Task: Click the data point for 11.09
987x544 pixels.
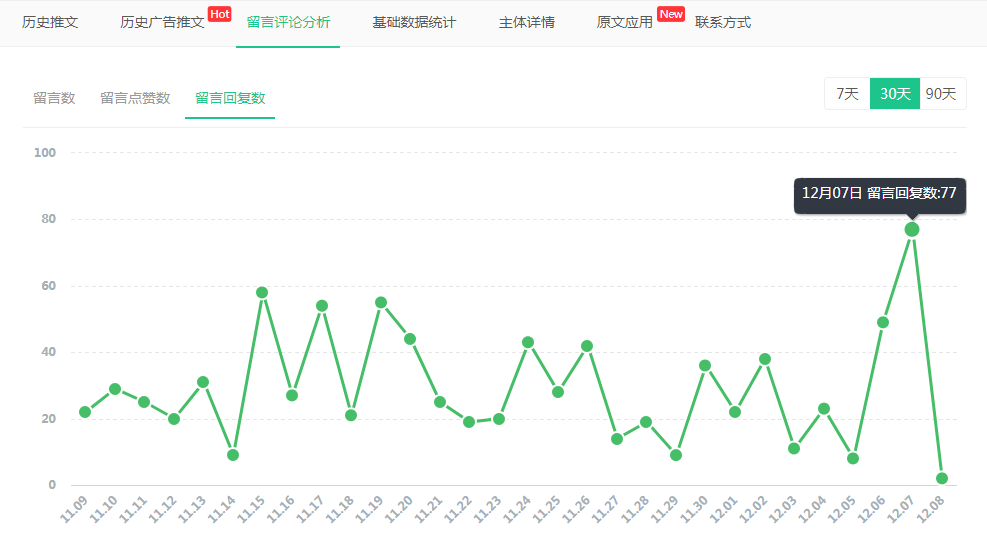Action: [85, 412]
